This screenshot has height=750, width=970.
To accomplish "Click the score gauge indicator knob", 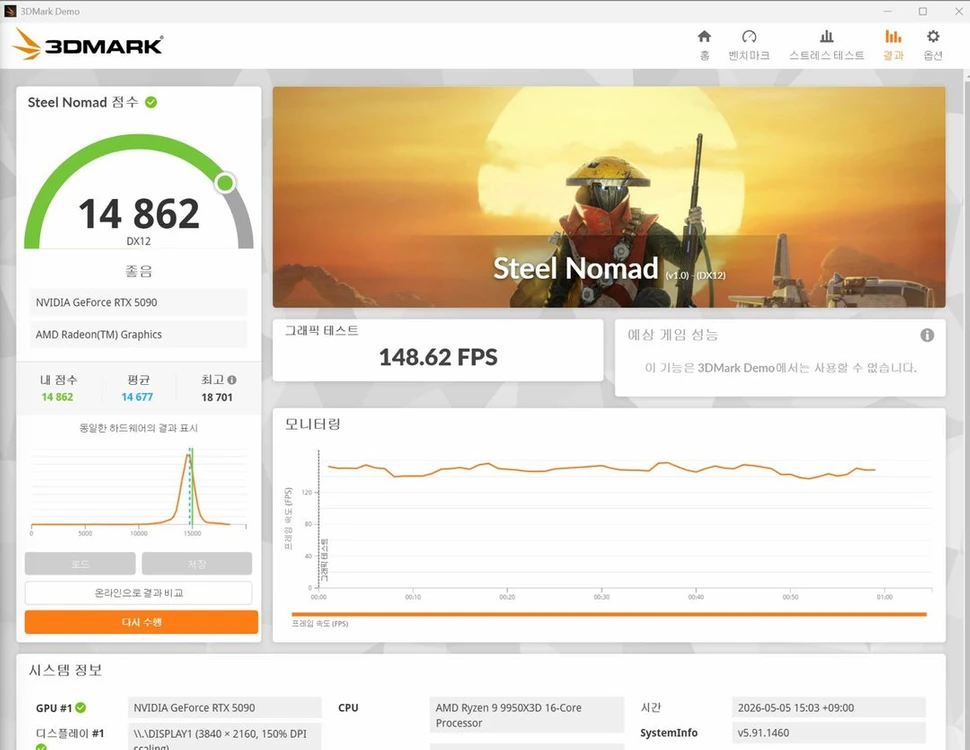I will 225,183.
